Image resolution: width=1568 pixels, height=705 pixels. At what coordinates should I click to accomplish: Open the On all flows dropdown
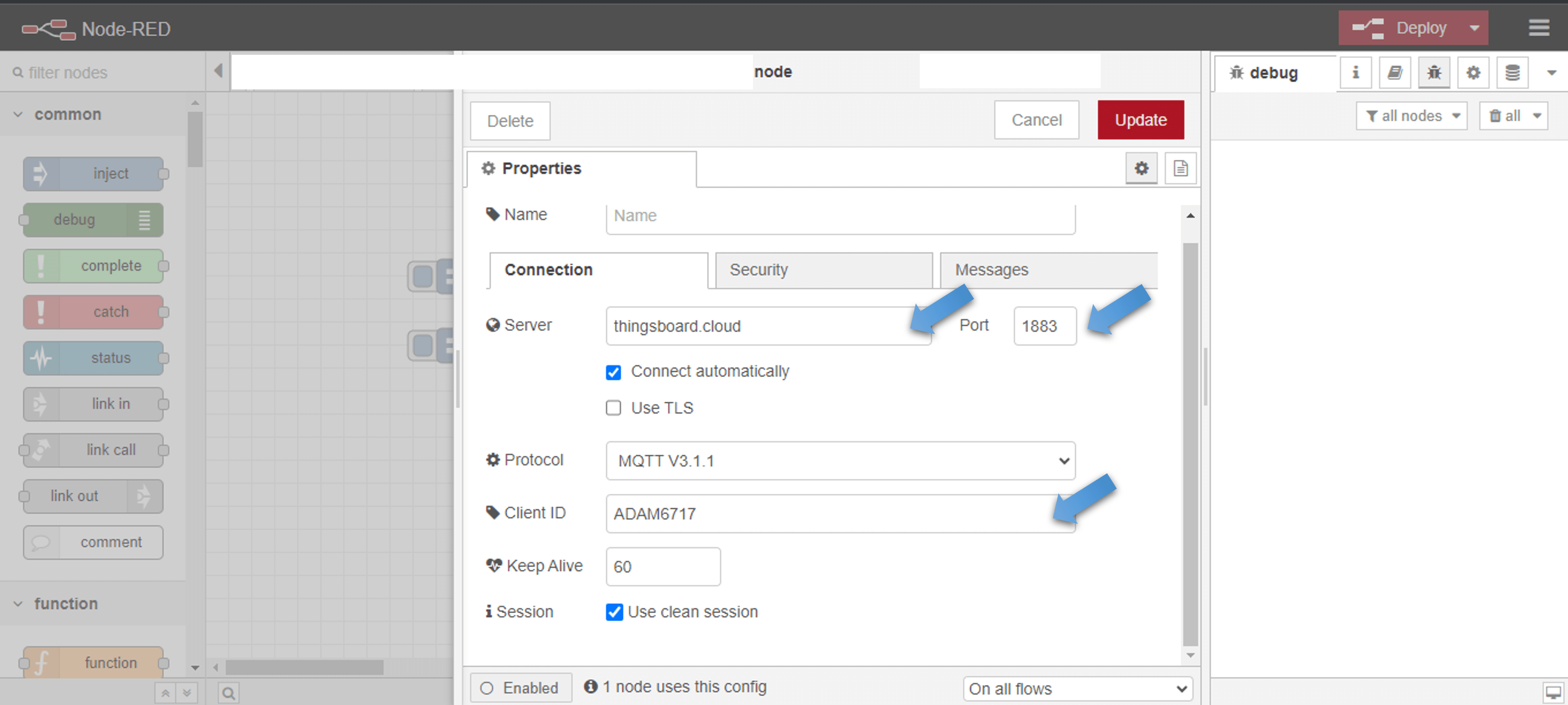coord(1077,688)
